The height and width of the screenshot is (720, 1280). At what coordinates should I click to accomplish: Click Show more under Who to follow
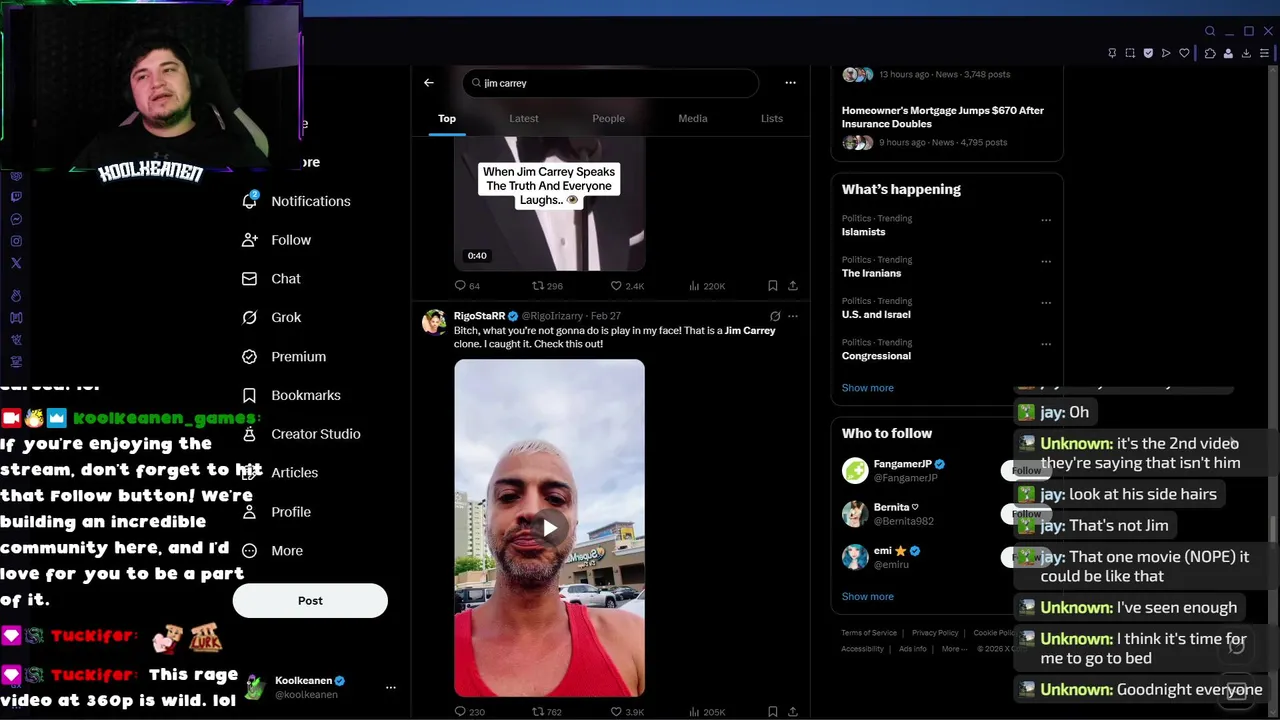click(867, 597)
